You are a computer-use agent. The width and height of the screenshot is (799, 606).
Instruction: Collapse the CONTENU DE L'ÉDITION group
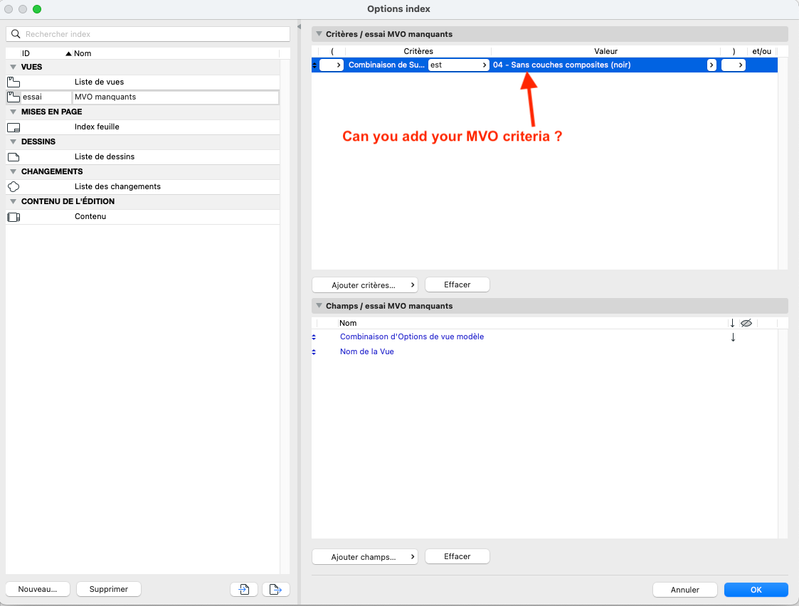(x=13, y=201)
